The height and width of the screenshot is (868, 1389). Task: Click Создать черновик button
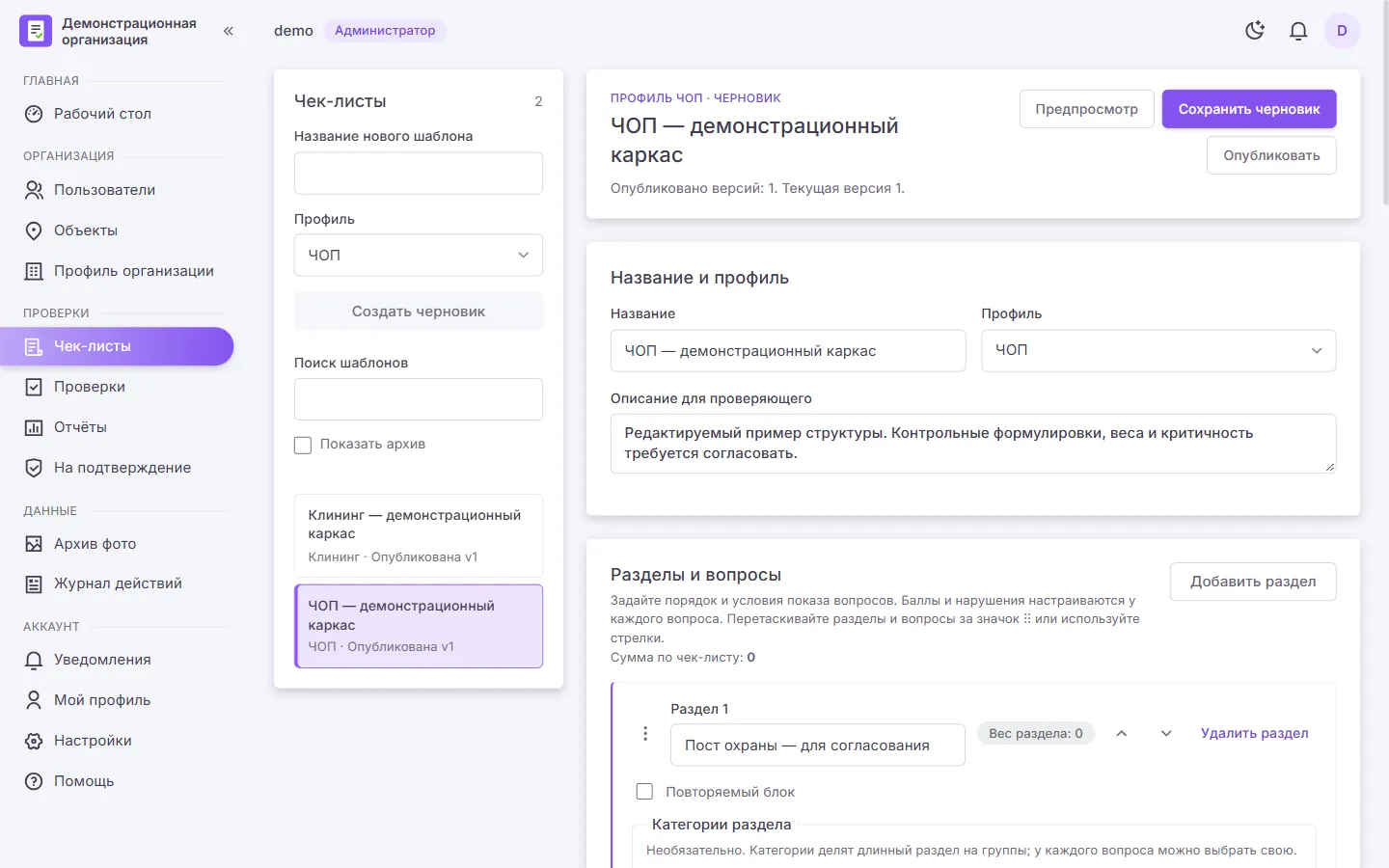(419, 312)
